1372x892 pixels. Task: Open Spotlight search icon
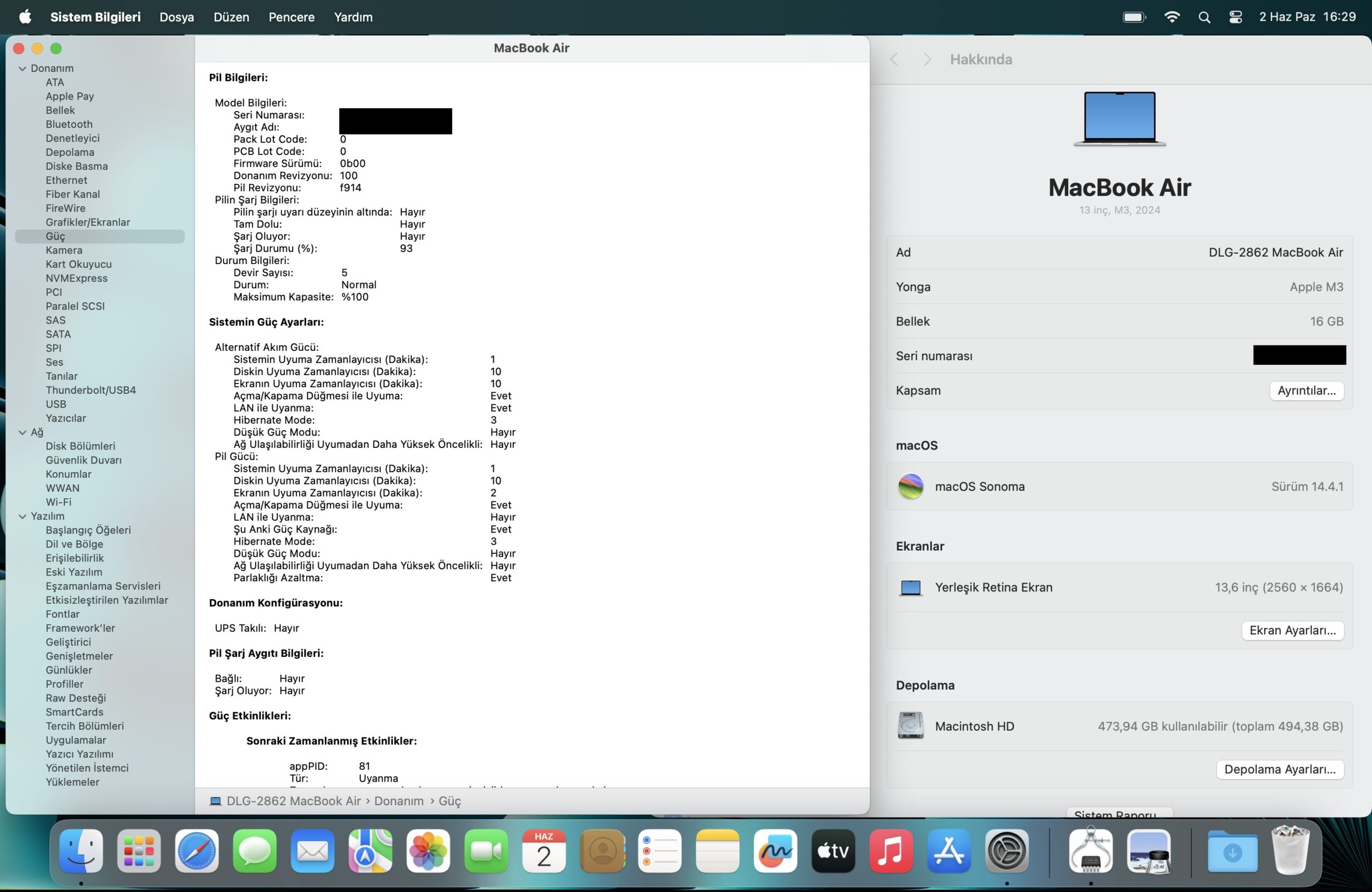click(1204, 17)
